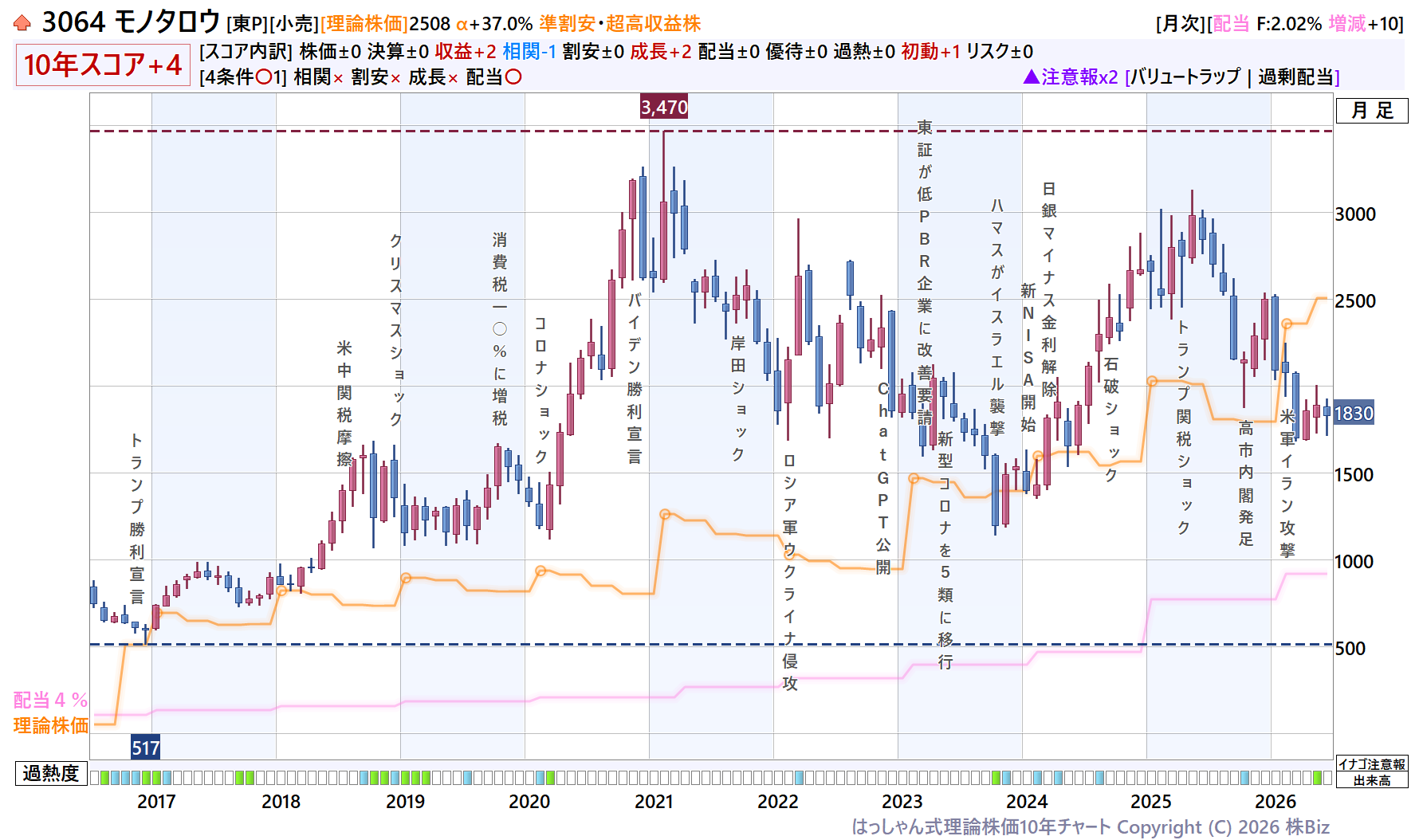Click the クリスマスショック event annotation
This screenshot has height=840, width=1419.
(396, 329)
